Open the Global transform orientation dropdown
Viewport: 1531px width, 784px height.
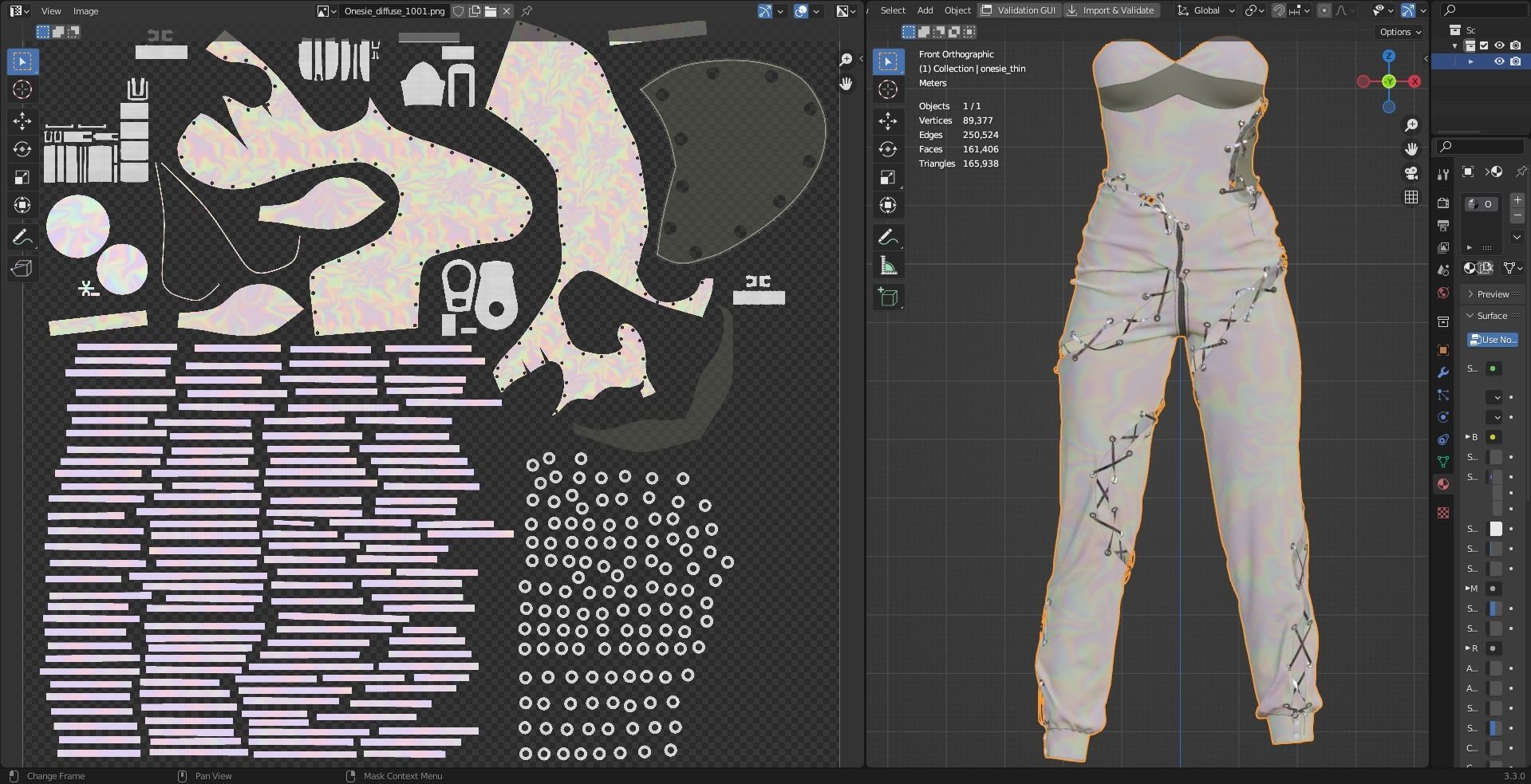coord(1206,10)
